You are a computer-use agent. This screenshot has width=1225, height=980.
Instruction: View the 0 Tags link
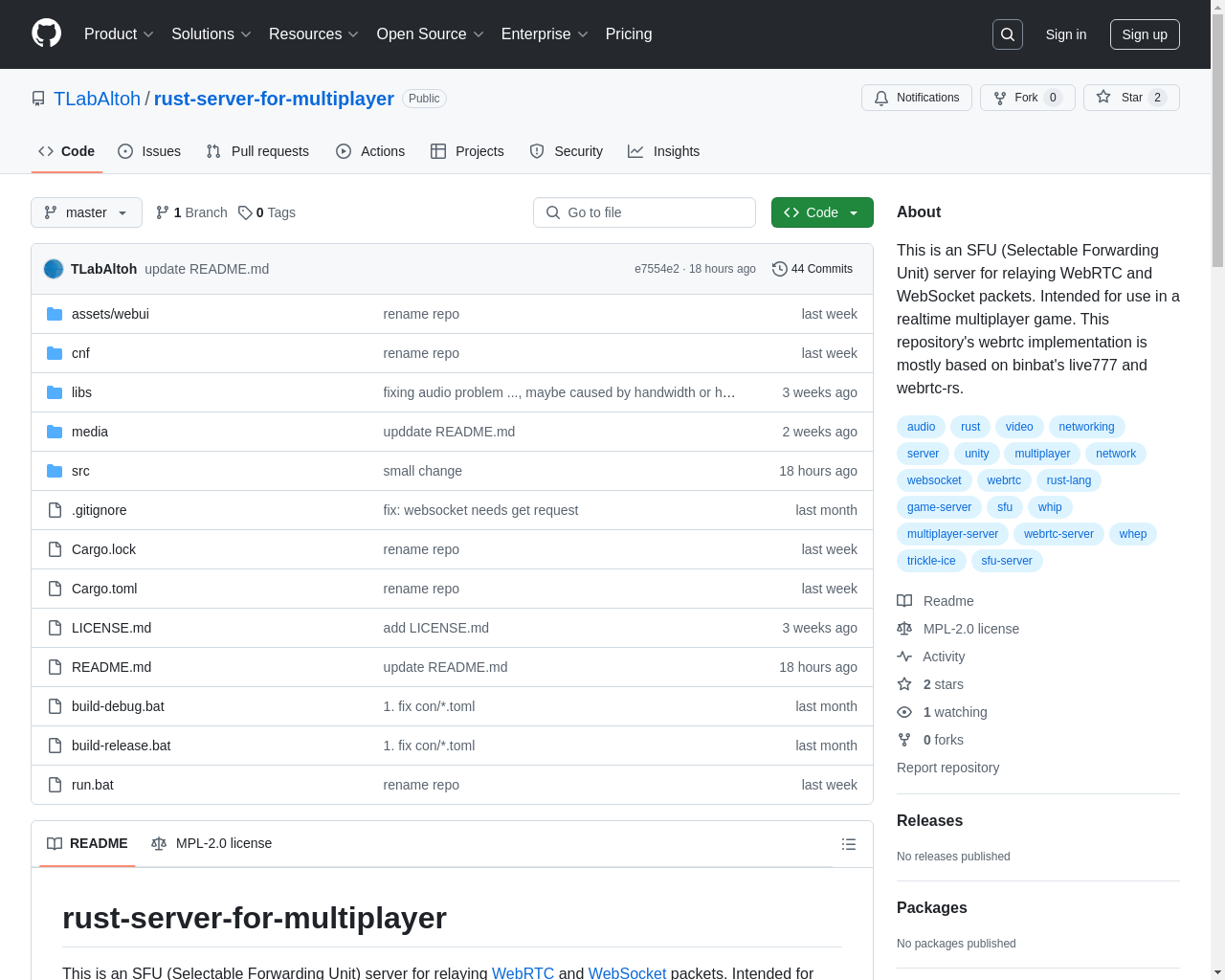pyautogui.click(x=267, y=212)
